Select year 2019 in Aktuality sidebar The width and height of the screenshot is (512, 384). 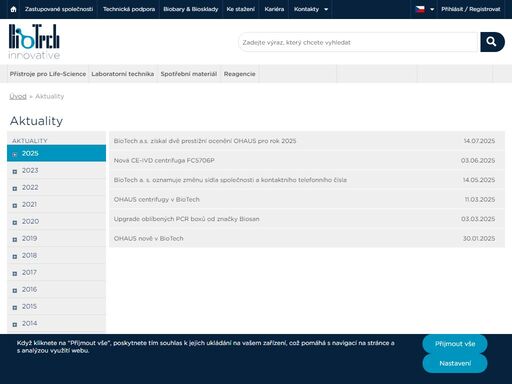(x=56, y=238)
